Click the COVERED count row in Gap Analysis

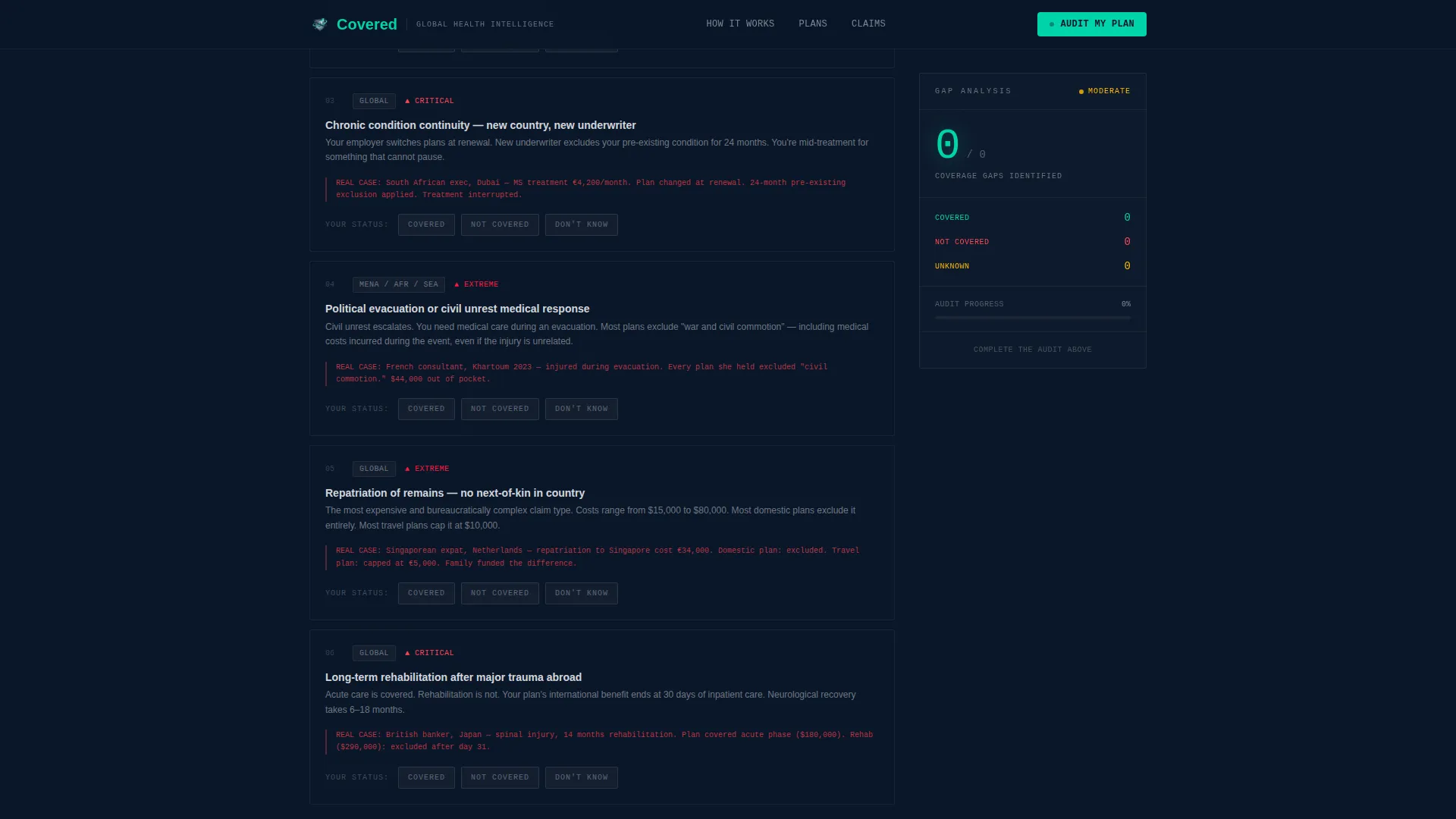click(1033, 218)
